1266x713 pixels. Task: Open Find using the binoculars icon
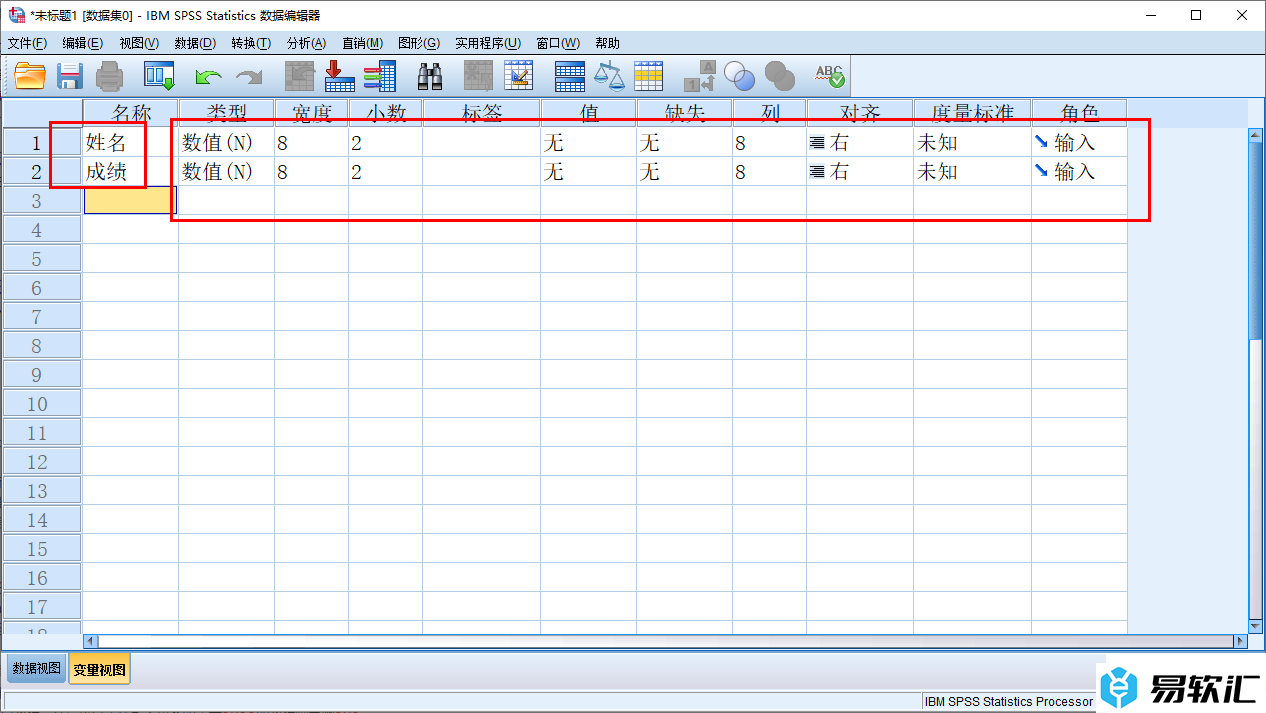click(x=430, y=76)
